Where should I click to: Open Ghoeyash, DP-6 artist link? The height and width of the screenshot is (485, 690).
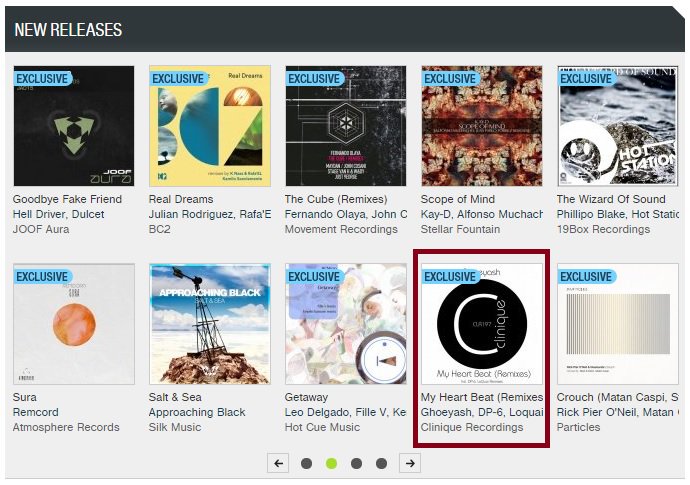click(x=482, y=412)
